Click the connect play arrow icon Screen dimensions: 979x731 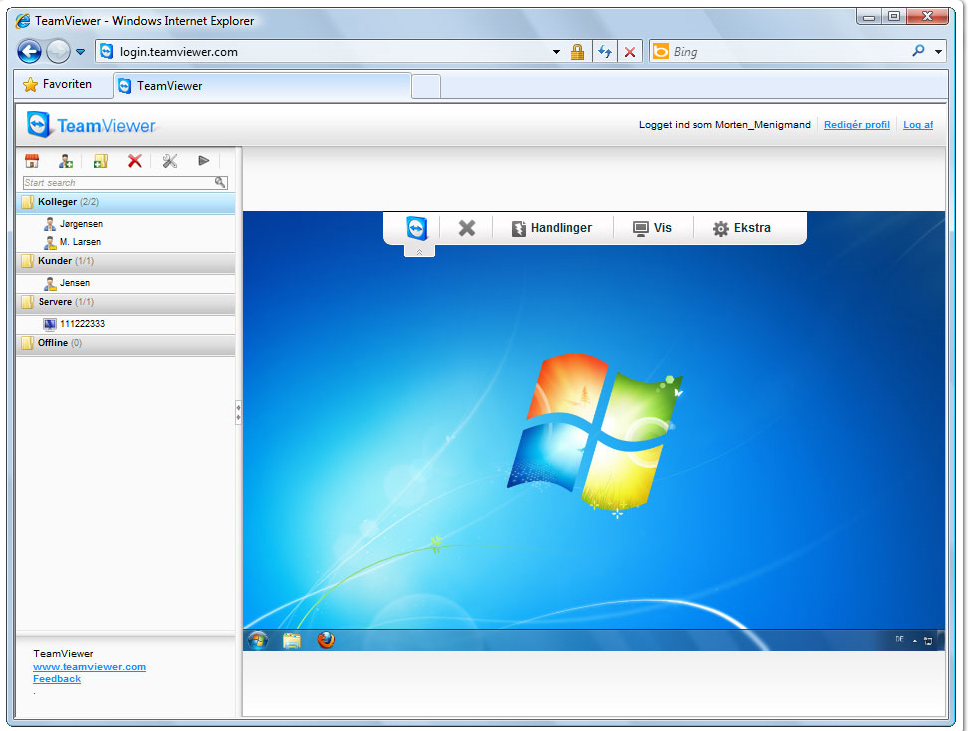click(x=203, y=161)
